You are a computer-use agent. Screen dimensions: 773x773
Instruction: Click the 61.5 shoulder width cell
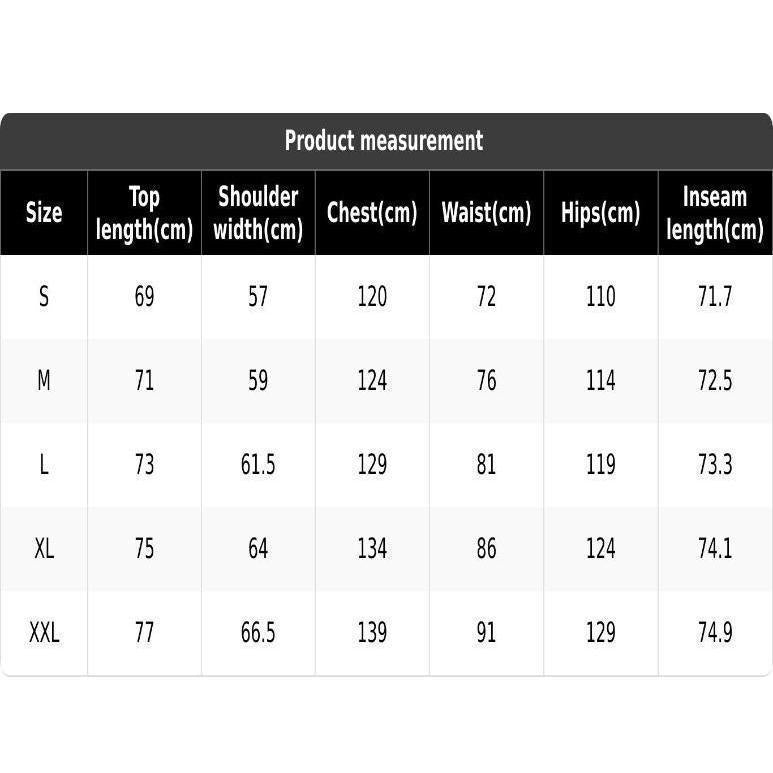coord(258,464)
